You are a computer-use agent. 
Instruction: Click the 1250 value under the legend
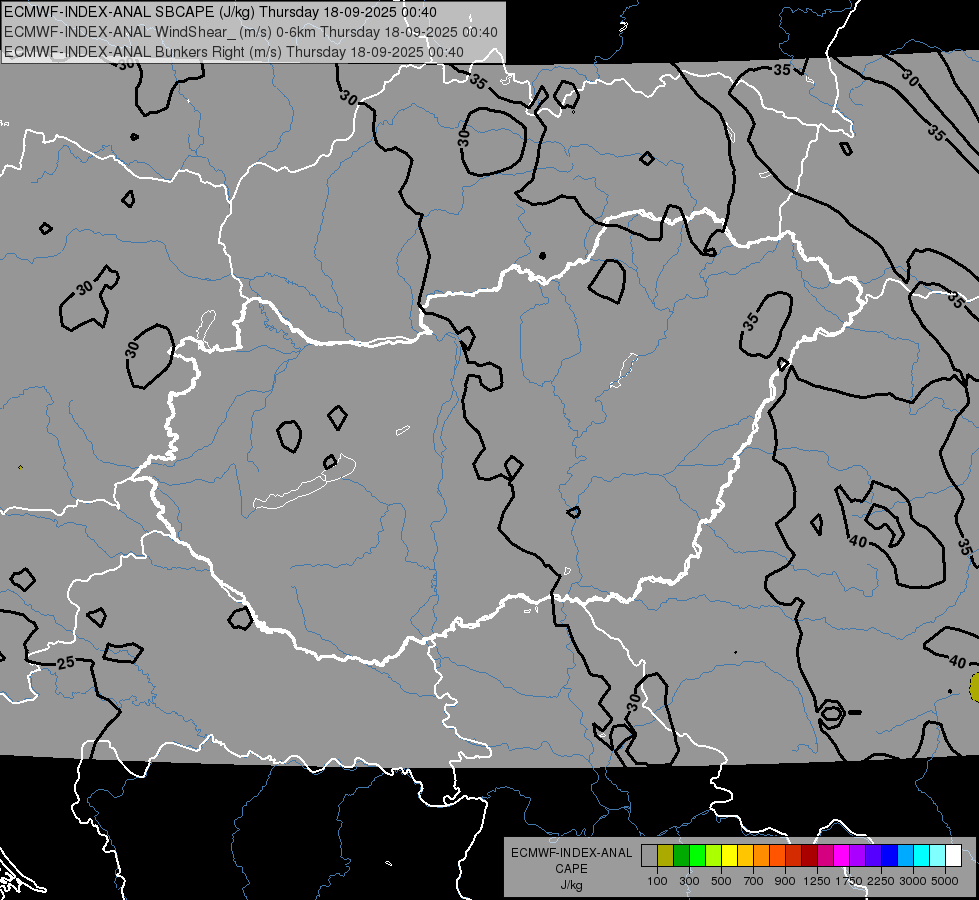[x=817, y=881]
